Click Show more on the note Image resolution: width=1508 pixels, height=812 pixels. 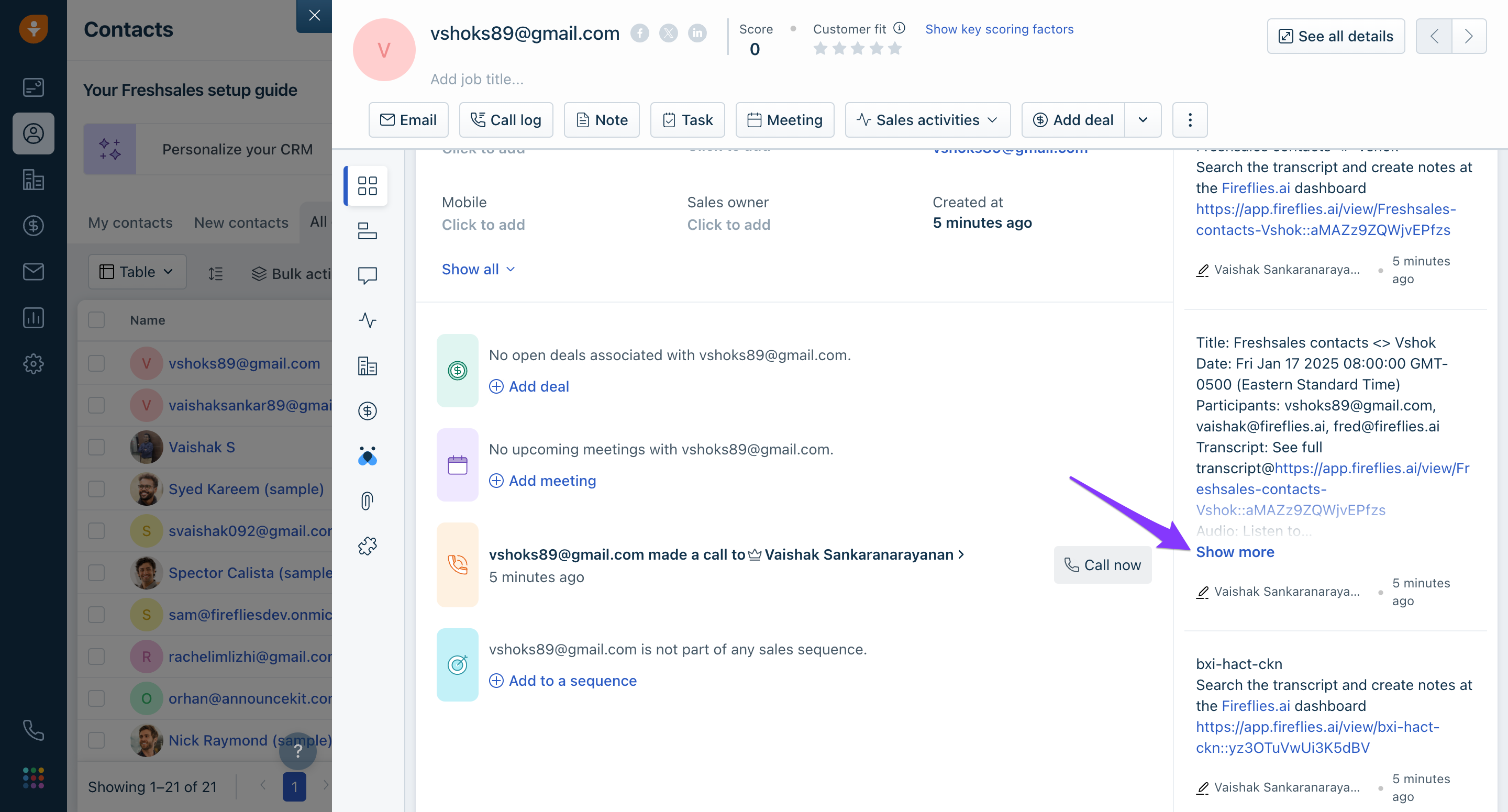(1235, 552)
